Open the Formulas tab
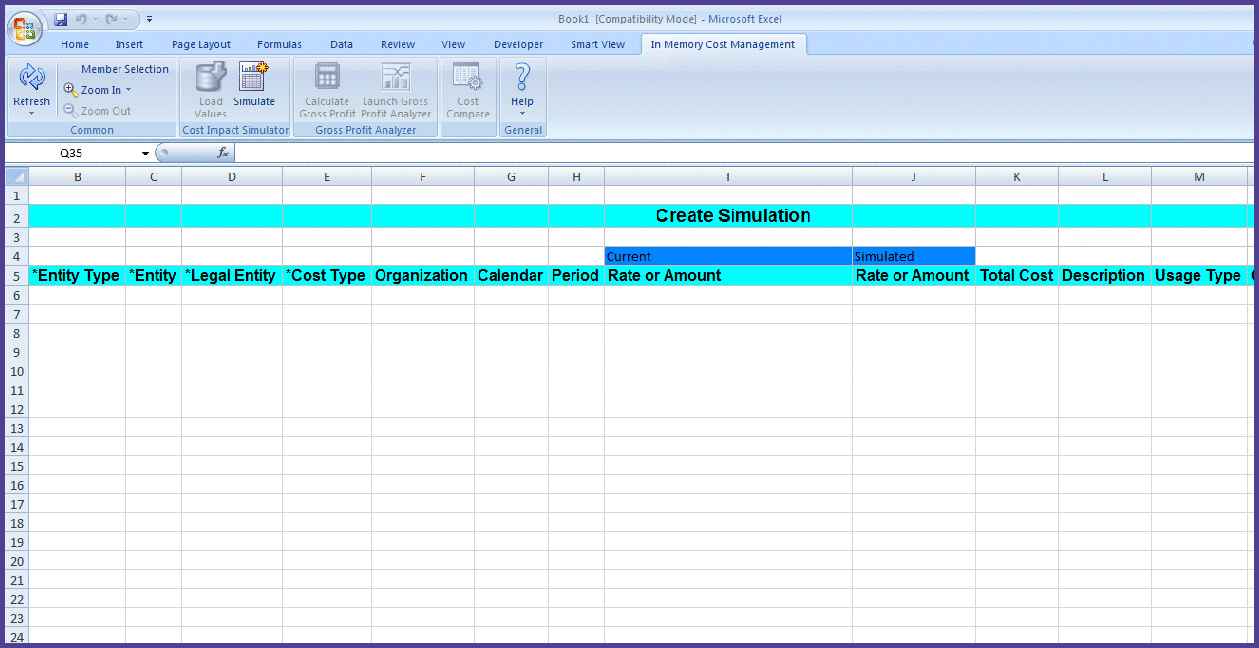The width and height of the screenshot is (1259, 648). click(x=279, y=44)
